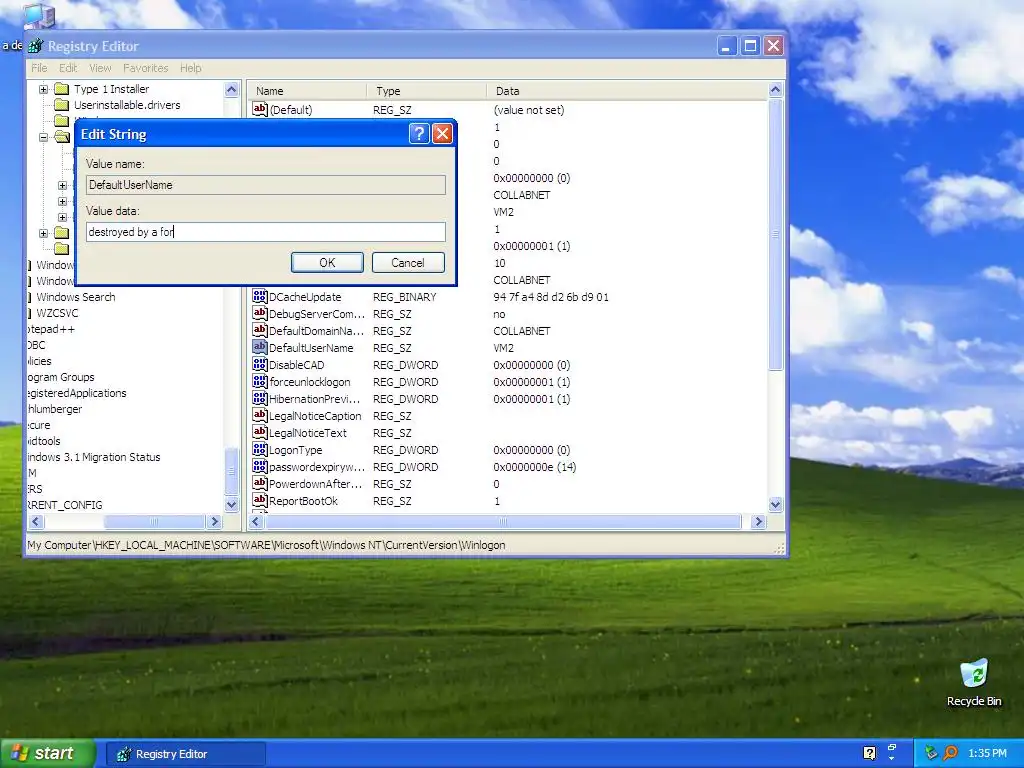Open the Edit menu

[68, 68]
